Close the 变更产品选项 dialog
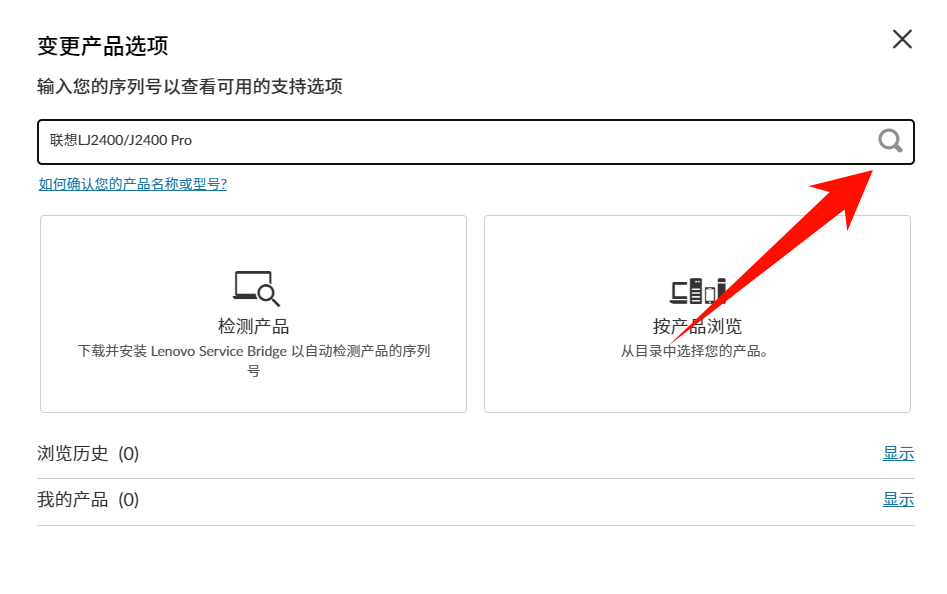Image resolution: width=947 pixels, height=594 pixels. pyautogui.click(x=902, y=39)
